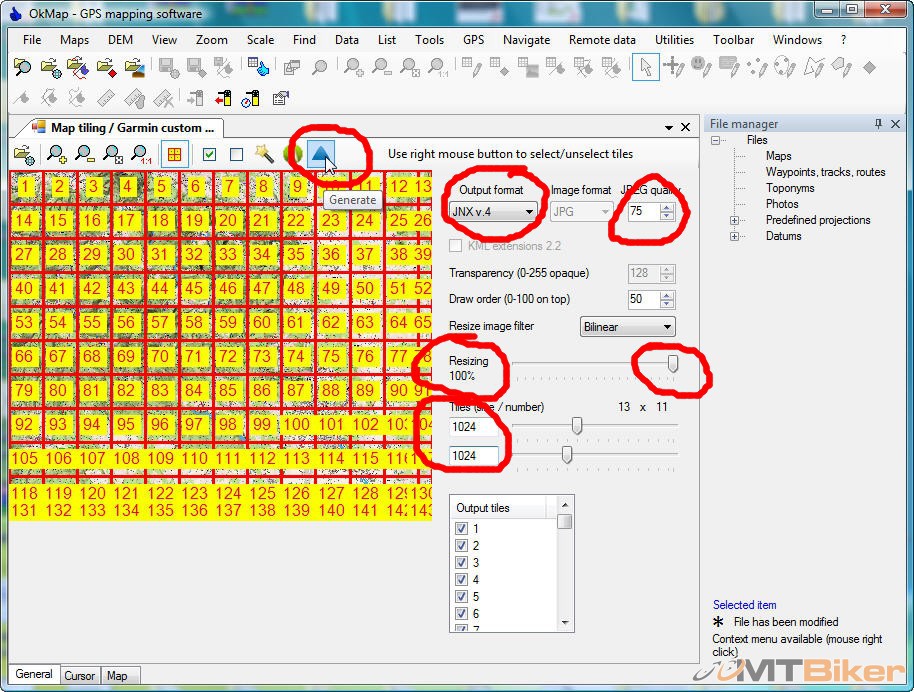Switch to the Cursor tab
Image resolution: width=914 pixels, height=692 pixels.
[x=80, y=676]
